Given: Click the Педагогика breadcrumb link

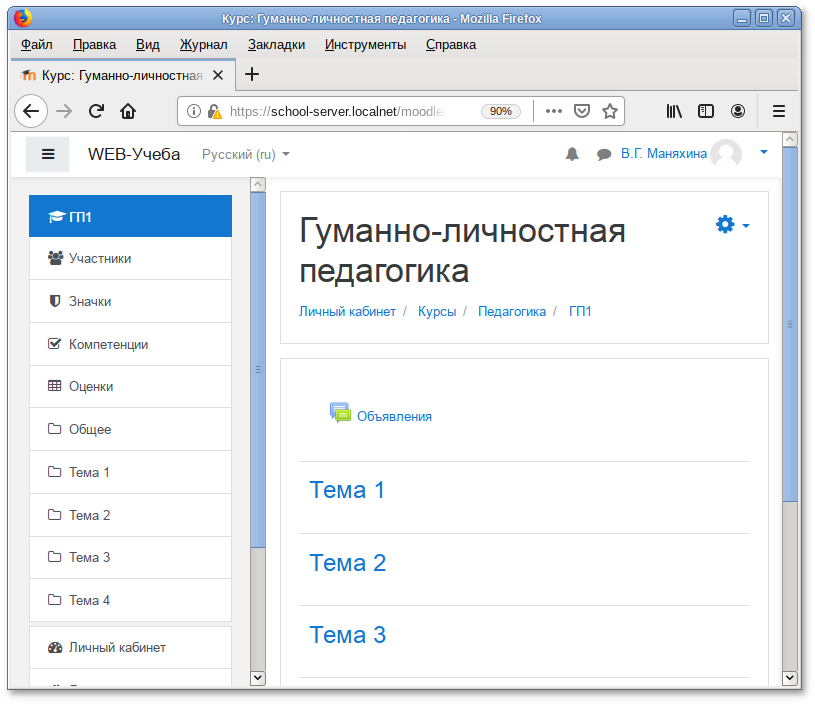Looking at the screenshot, I should (x=512, y=311).
